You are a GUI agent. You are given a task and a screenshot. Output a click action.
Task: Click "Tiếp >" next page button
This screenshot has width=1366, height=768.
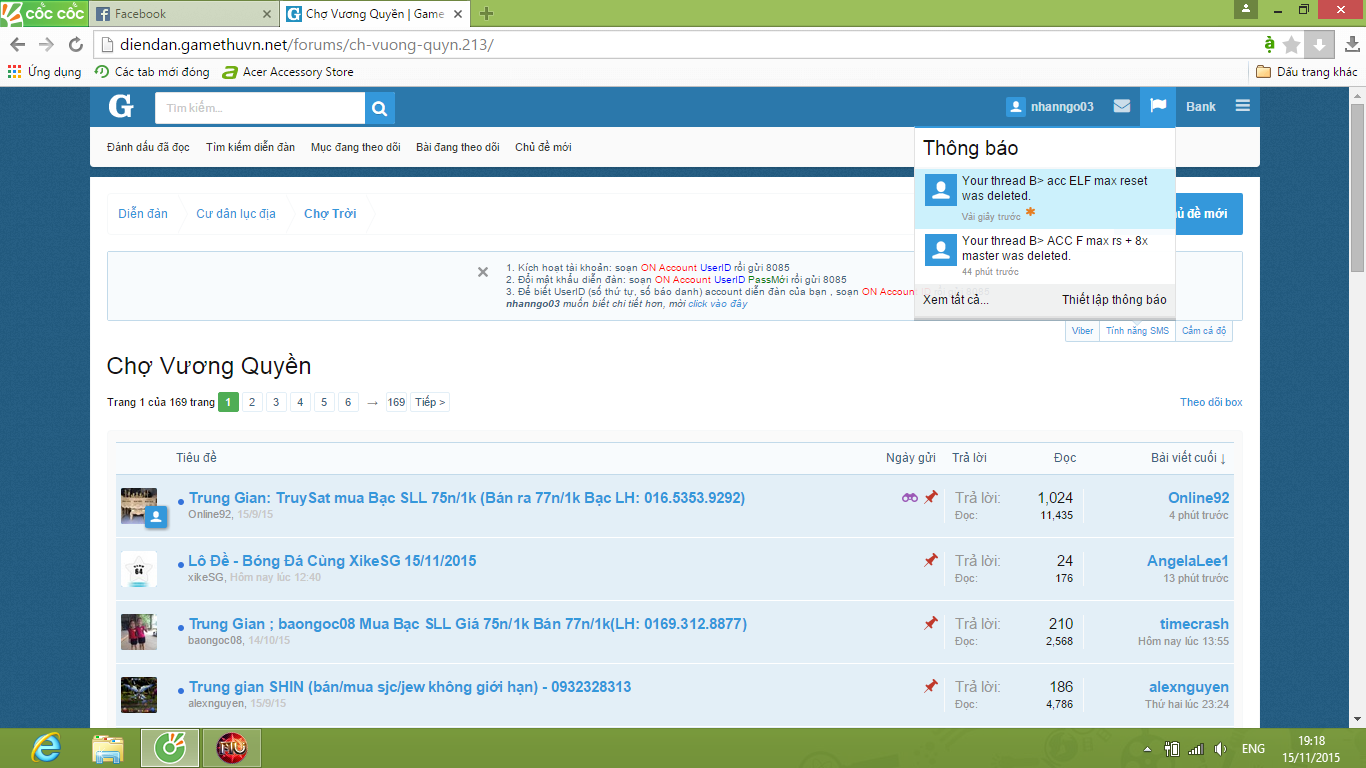coord(430,402)
